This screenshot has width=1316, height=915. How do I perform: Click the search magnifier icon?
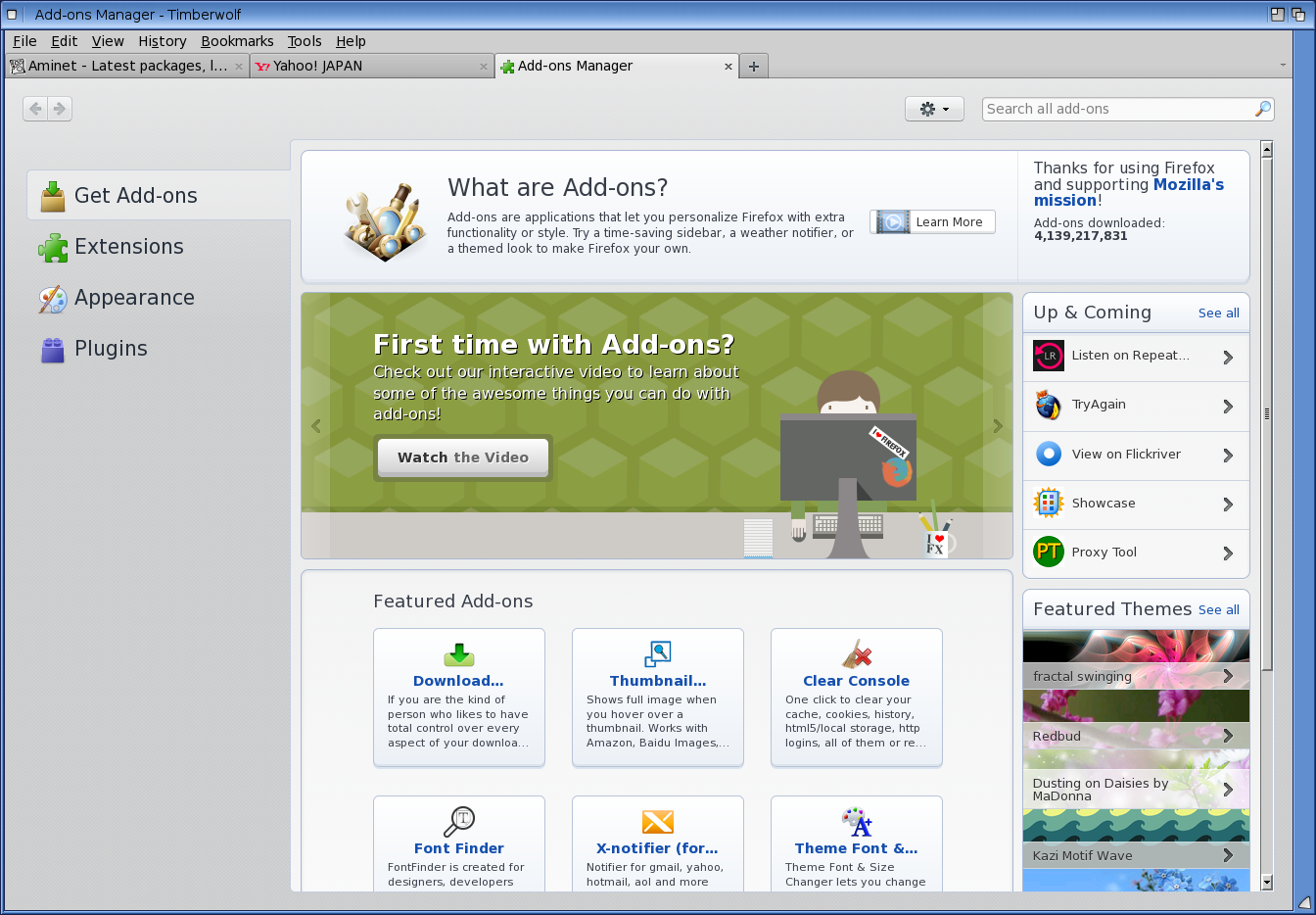[1263, 109]
